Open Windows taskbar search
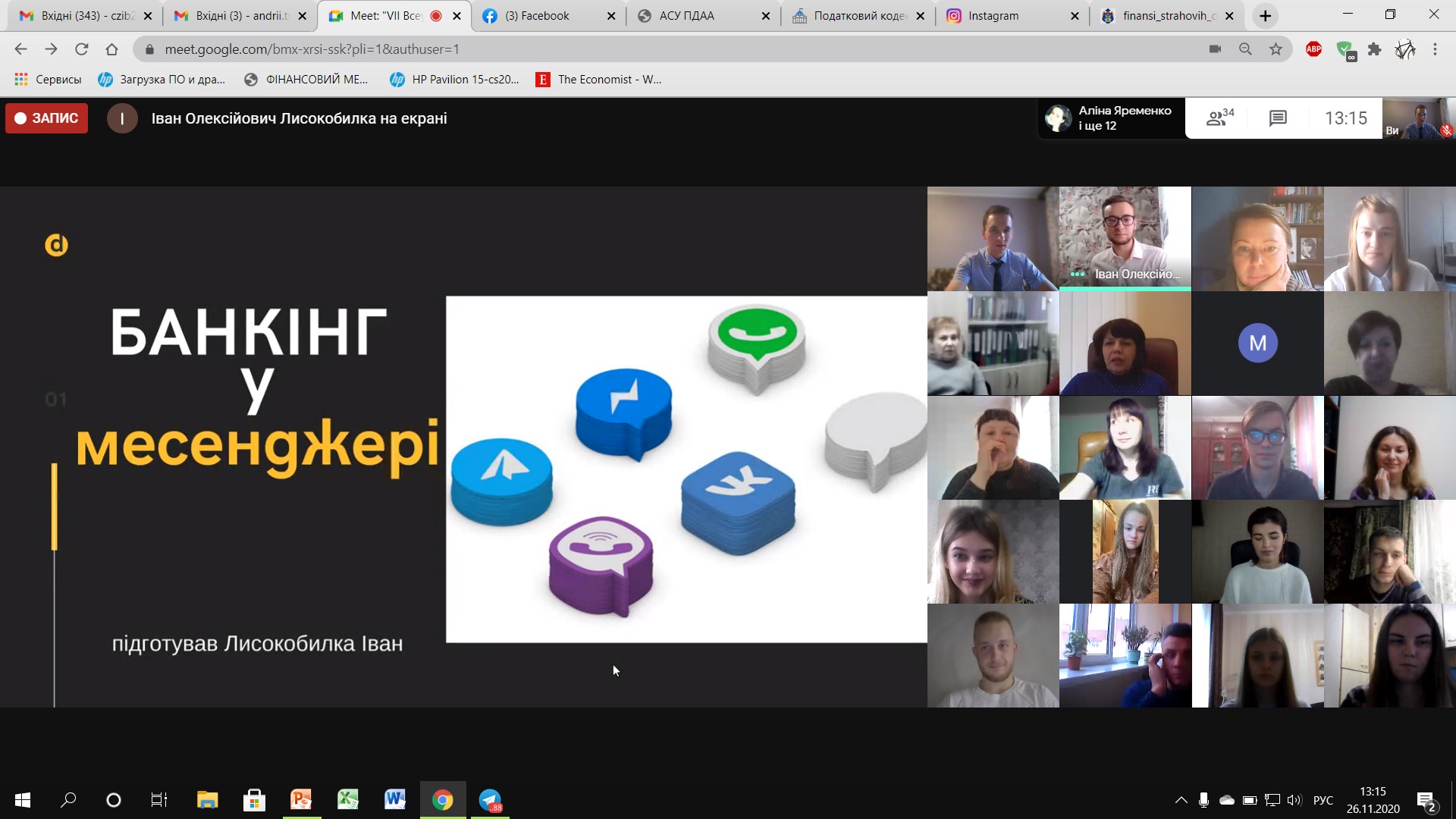Image resolution: width=1456 pixels, height=819 pixels. pos(68,800)
